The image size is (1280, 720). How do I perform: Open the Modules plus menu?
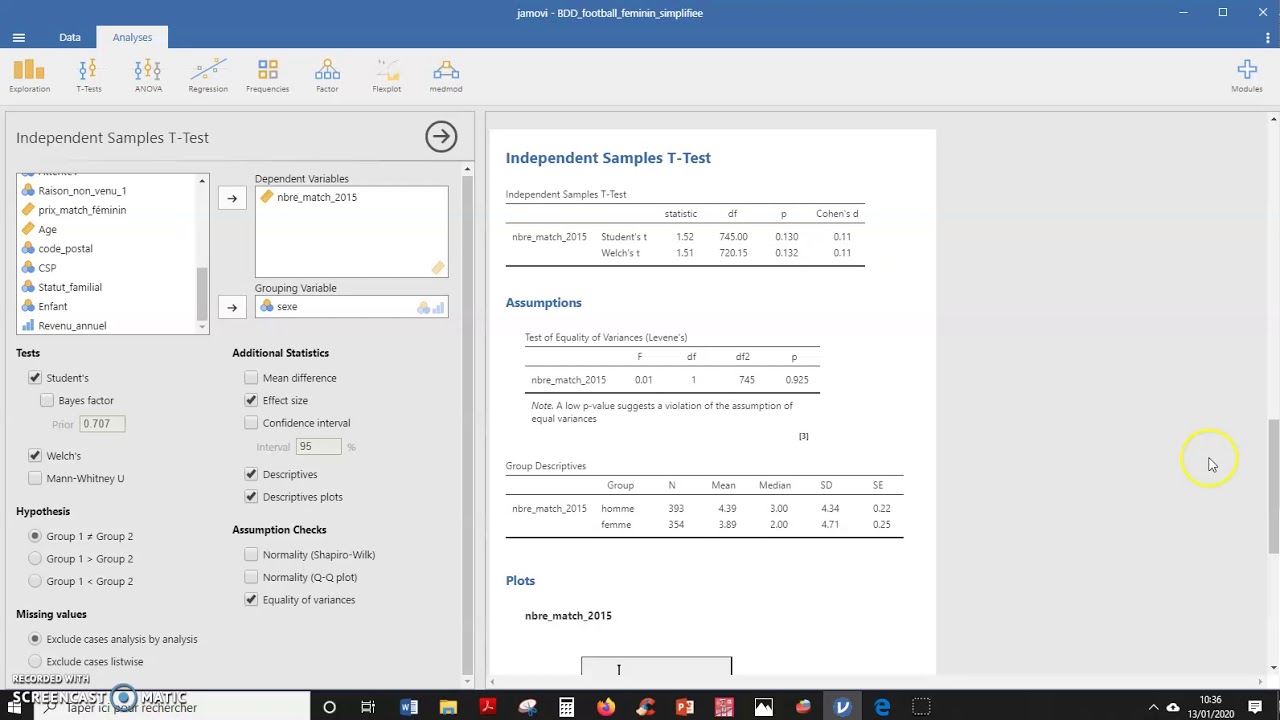click(1246, 75)
